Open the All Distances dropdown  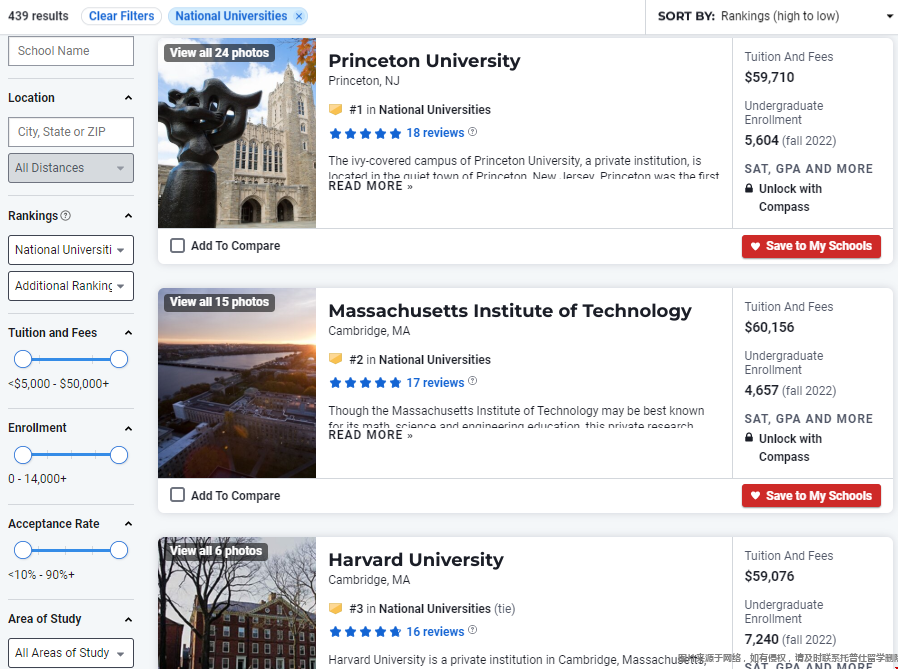coord(71,168)
